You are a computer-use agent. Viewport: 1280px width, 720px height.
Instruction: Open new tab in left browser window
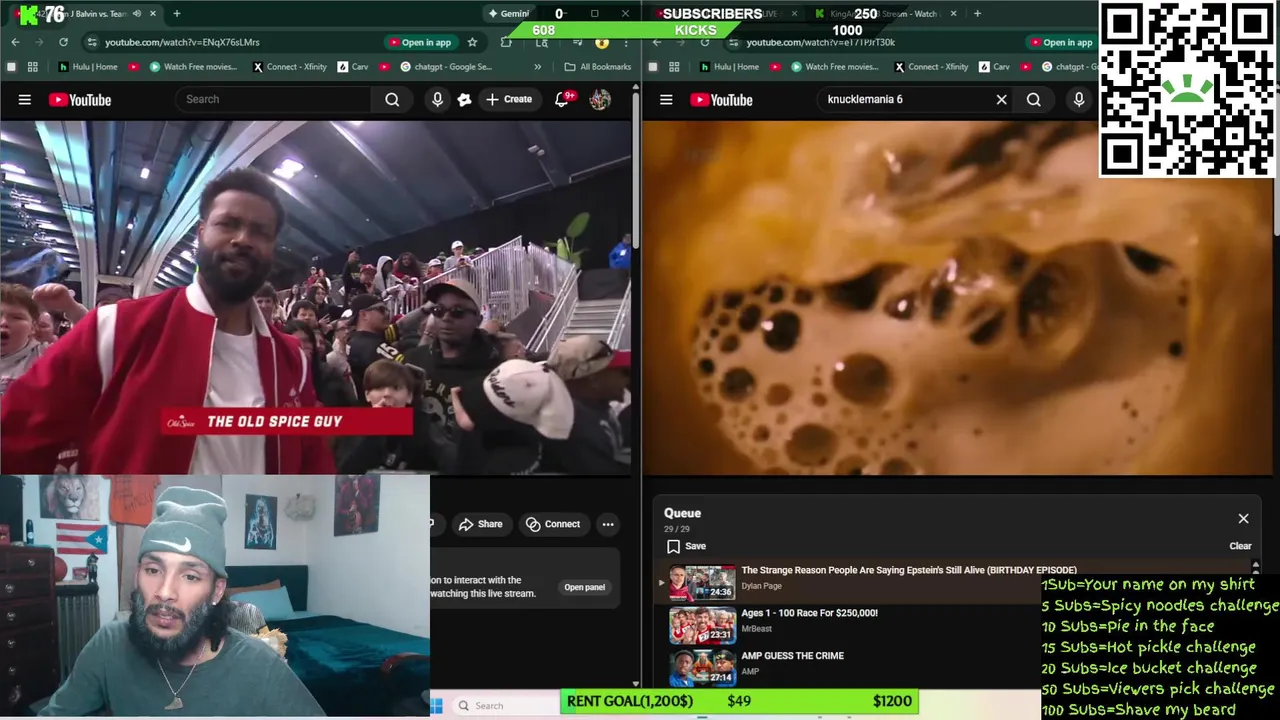[176, 14]
